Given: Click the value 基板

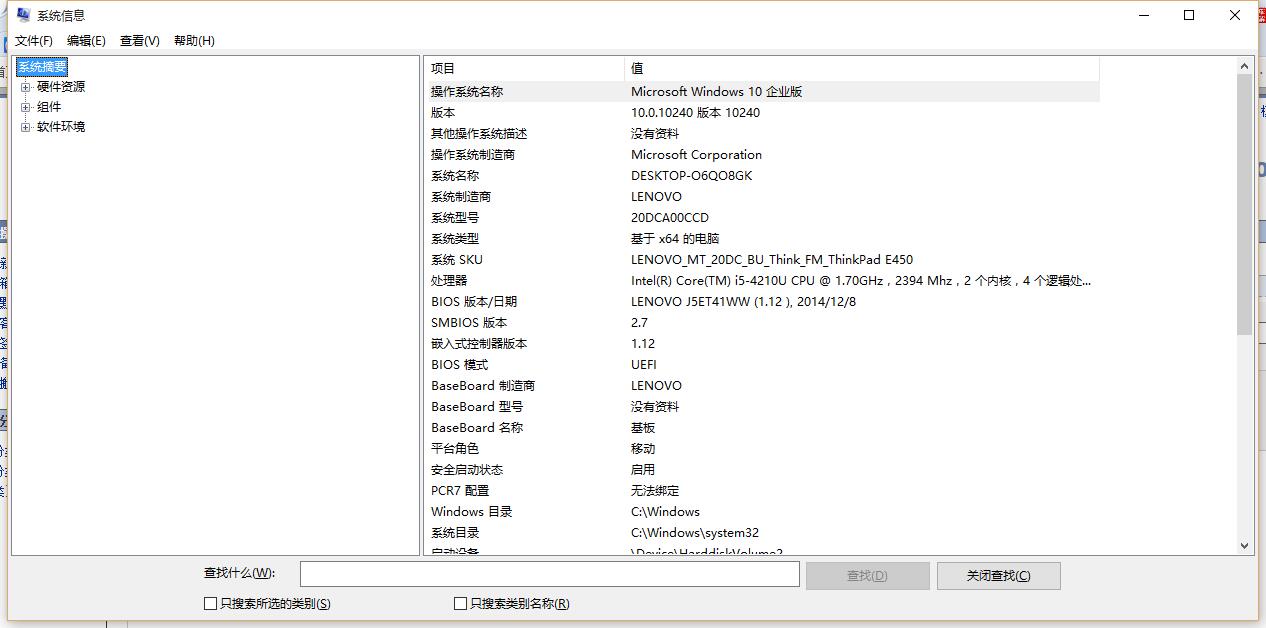Looking at the screenshot, I should pyautogui.click(x=643, y=428).
